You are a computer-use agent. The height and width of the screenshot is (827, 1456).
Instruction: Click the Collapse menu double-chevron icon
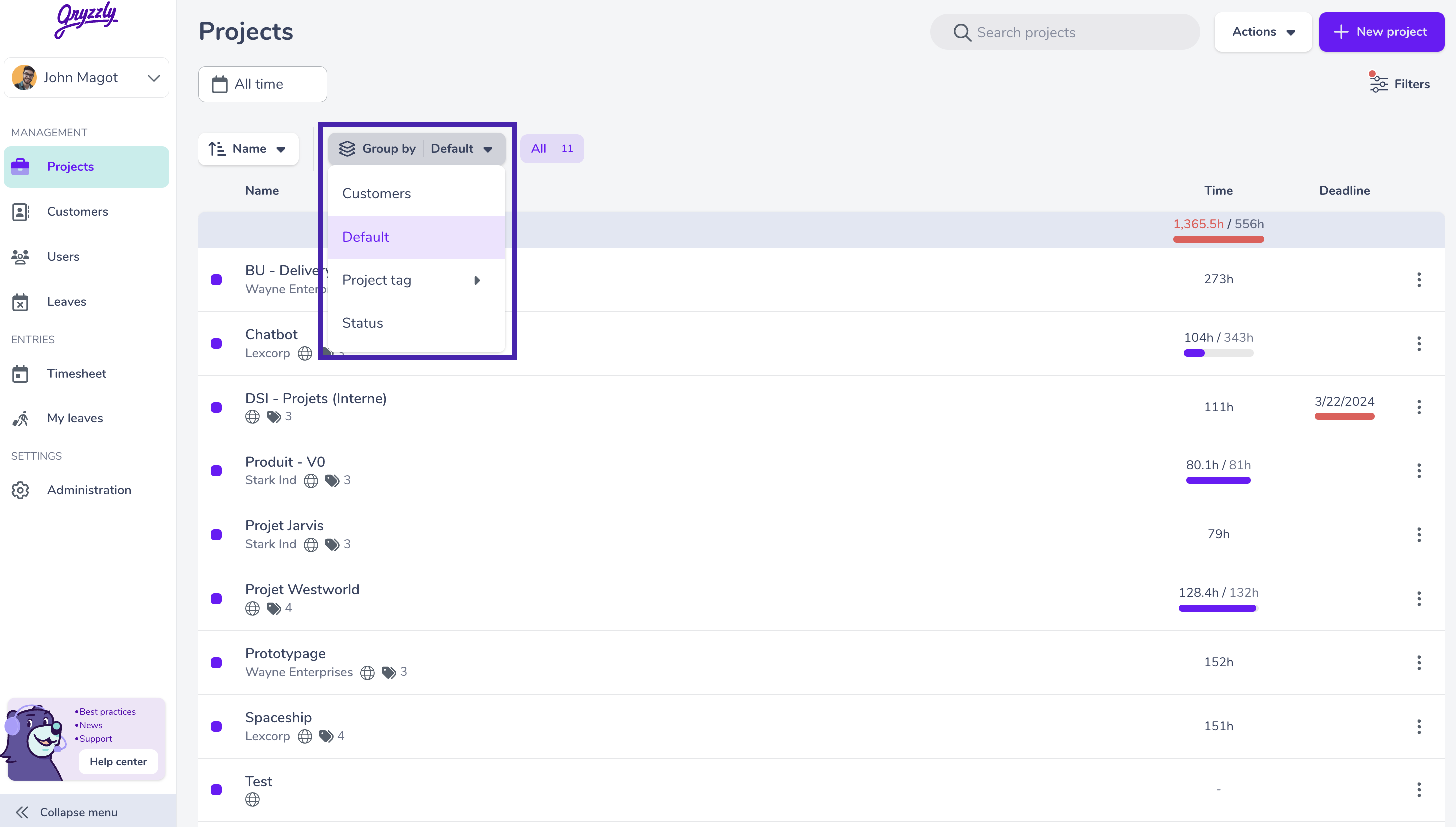(x=22, y=812)
